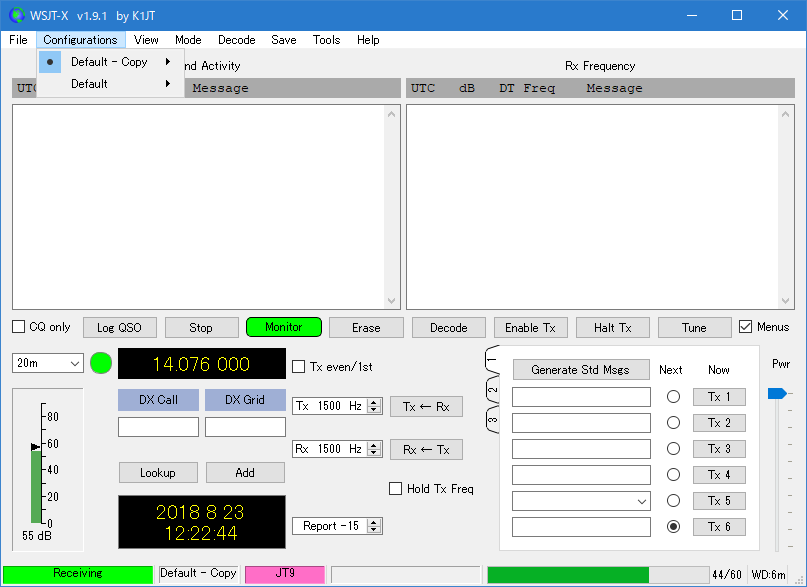Click the Enable Tx button
Screen dimensions: 807x587
(531, 328)
